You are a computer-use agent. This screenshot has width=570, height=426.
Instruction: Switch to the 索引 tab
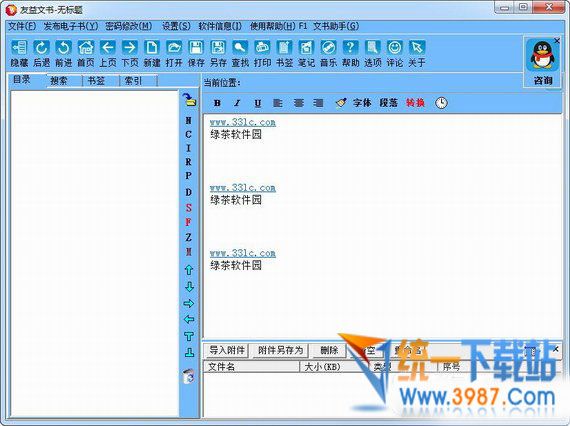(133, 81)
